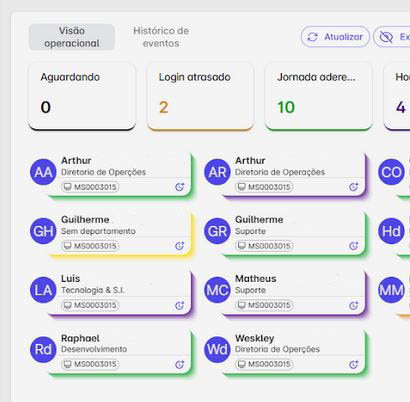Click the clock icon on Arthur AA card

[180, 187]
